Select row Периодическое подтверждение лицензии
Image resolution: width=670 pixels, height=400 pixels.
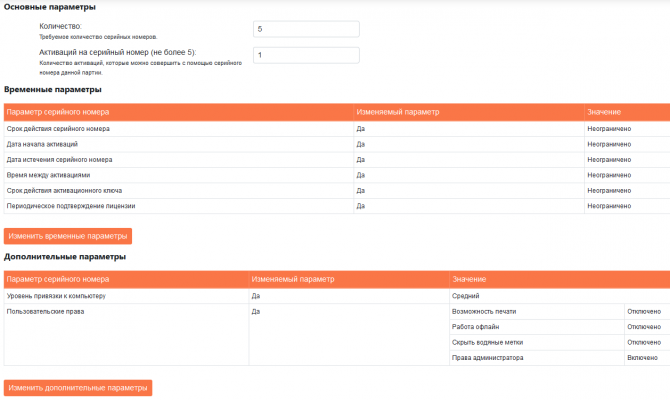337,206
